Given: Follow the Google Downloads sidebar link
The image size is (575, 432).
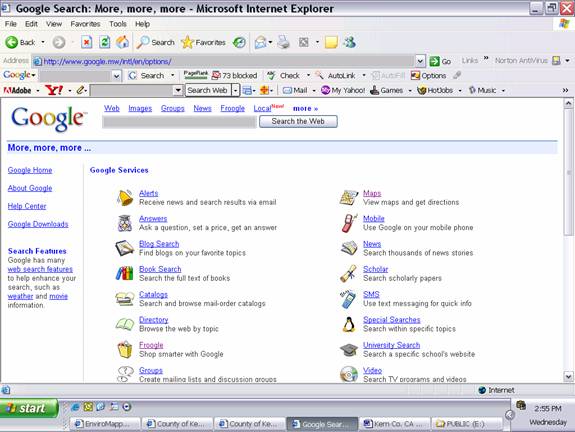Looking at the screenshot, I should [38, 224].
